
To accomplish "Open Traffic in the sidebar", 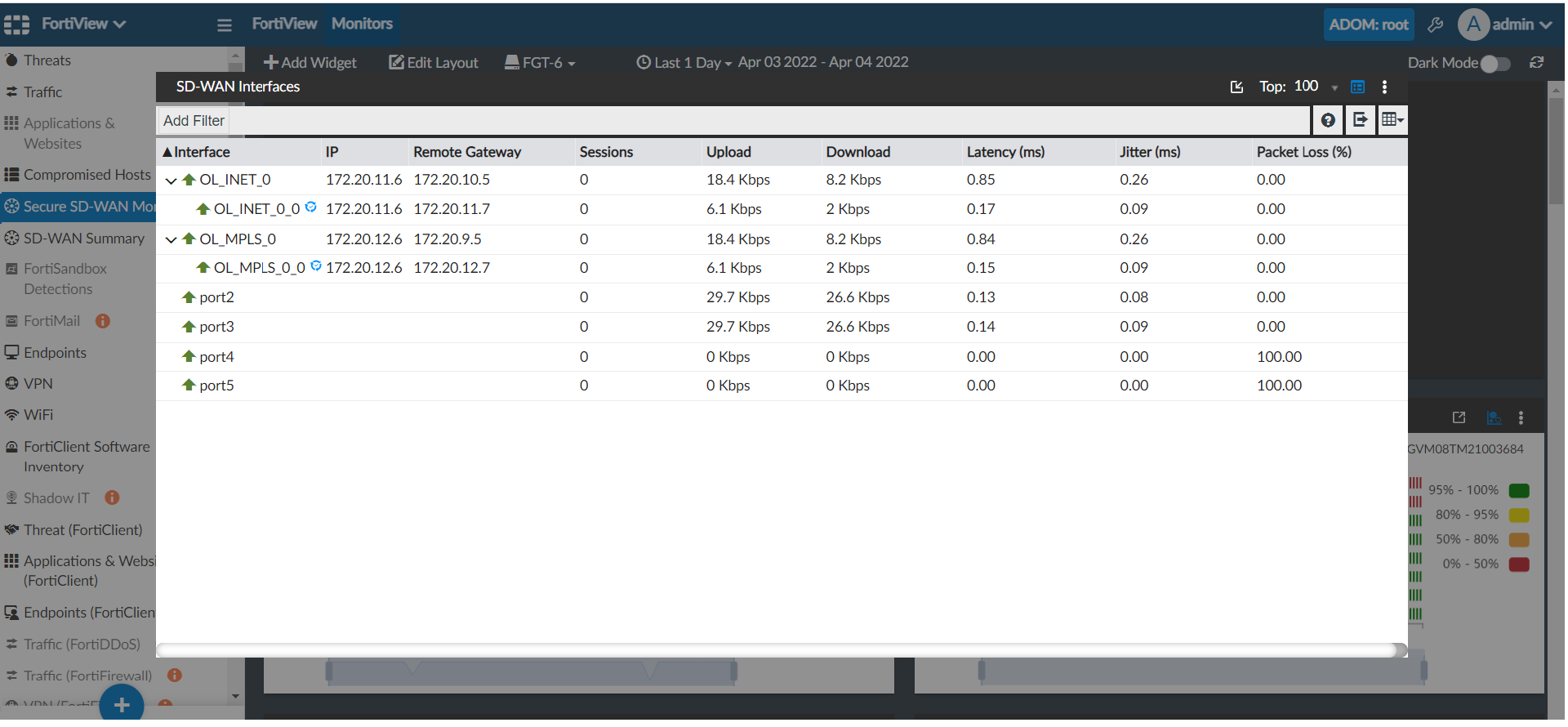I will 42,92.
